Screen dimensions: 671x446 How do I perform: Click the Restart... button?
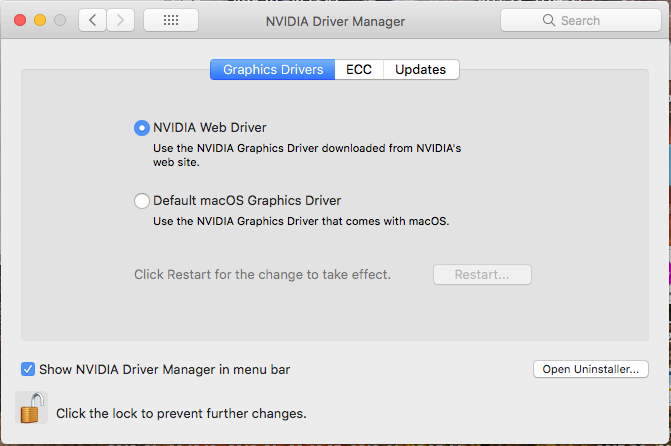point(482,274)
